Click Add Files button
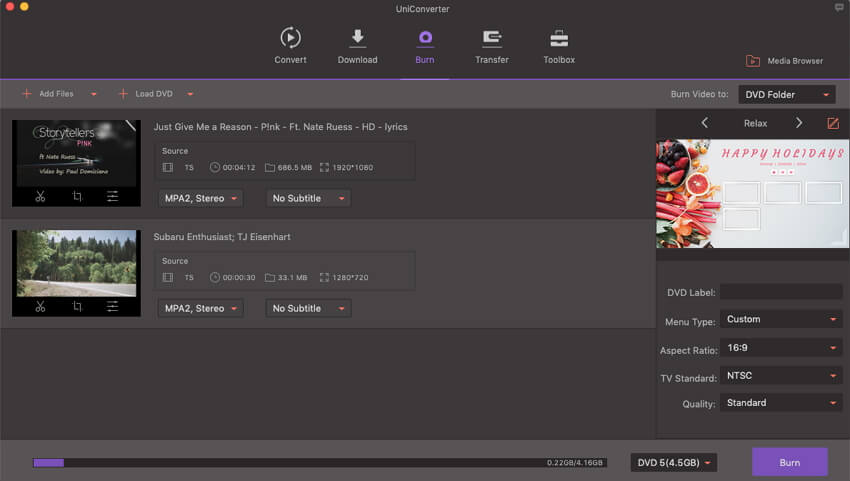The width and height of the screenshot is (850, 481). click(x=48, y=94)
